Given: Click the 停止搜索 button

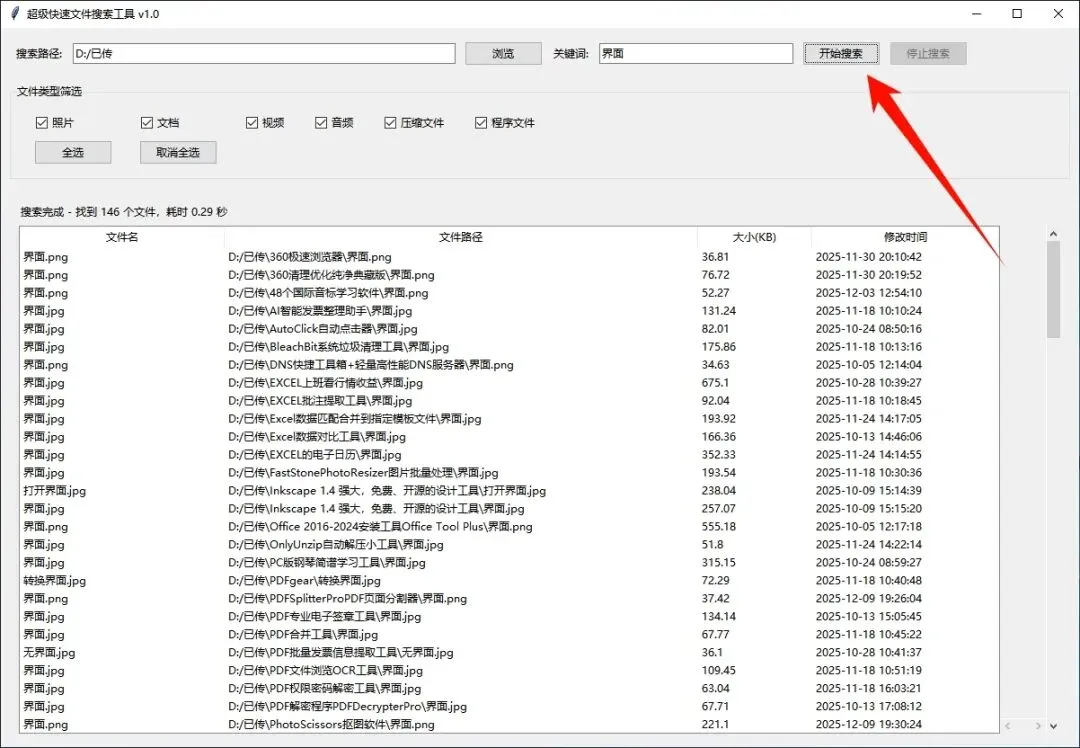Looking at the screenshot, I should click(928, 54).
